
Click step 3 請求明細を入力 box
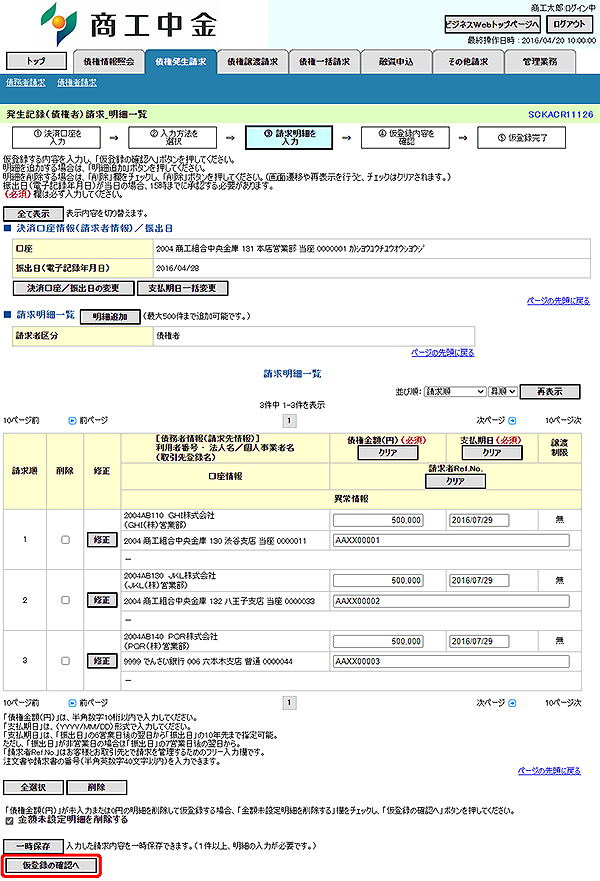289,137
